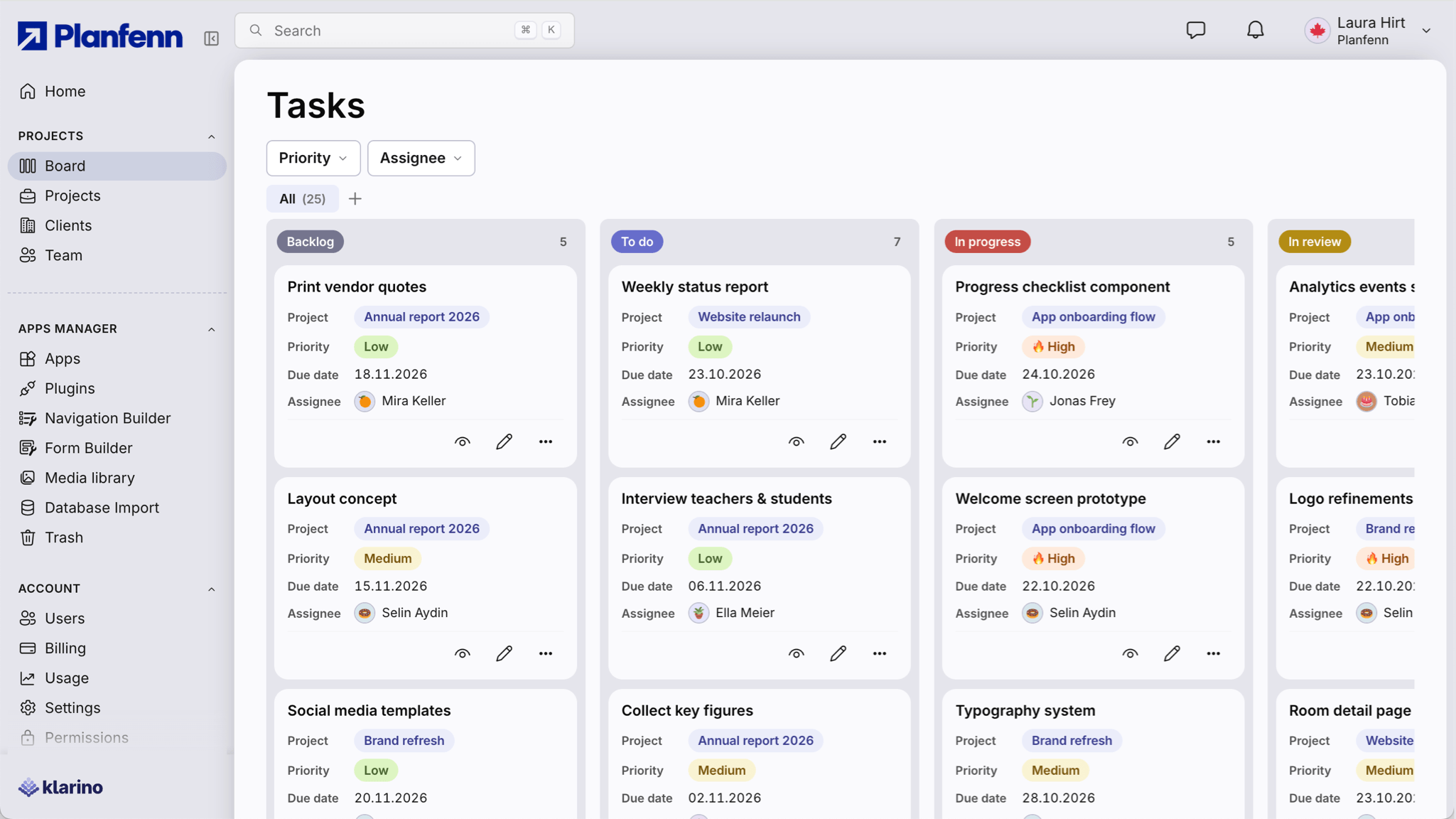Viewport: 1456px width, 819px height.
Task: View the Welcome screen prototype task
Action: point(1131,653)
